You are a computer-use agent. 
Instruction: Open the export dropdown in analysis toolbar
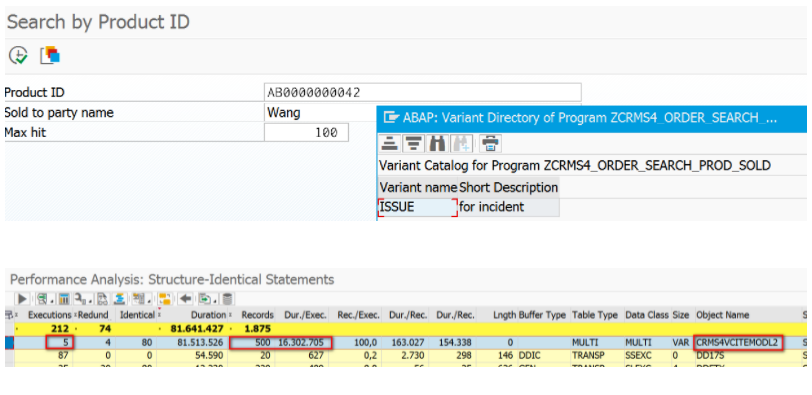click(x=209, y=299)
